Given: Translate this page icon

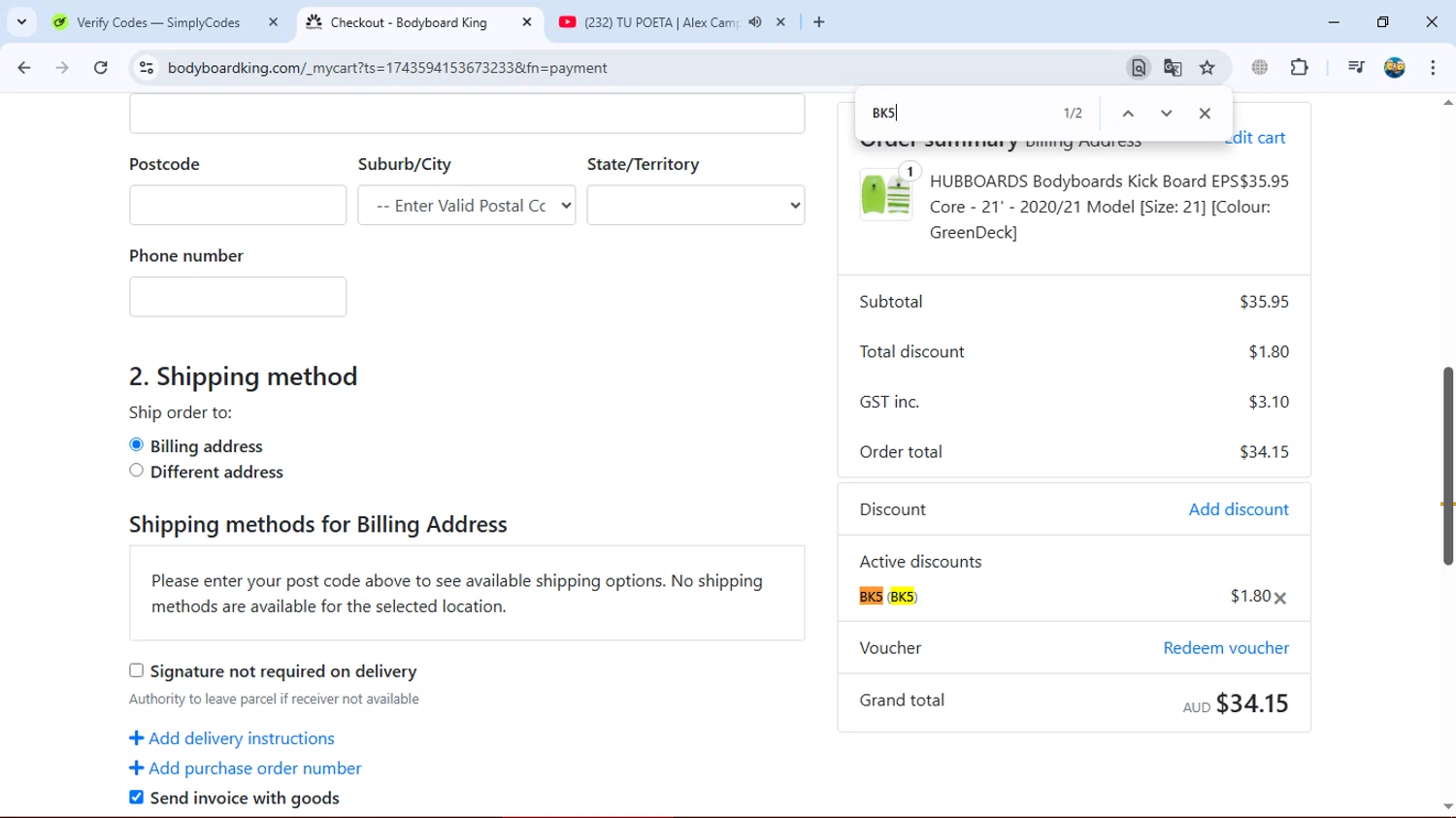Looking at the screenshot, I should [1173, 68].
